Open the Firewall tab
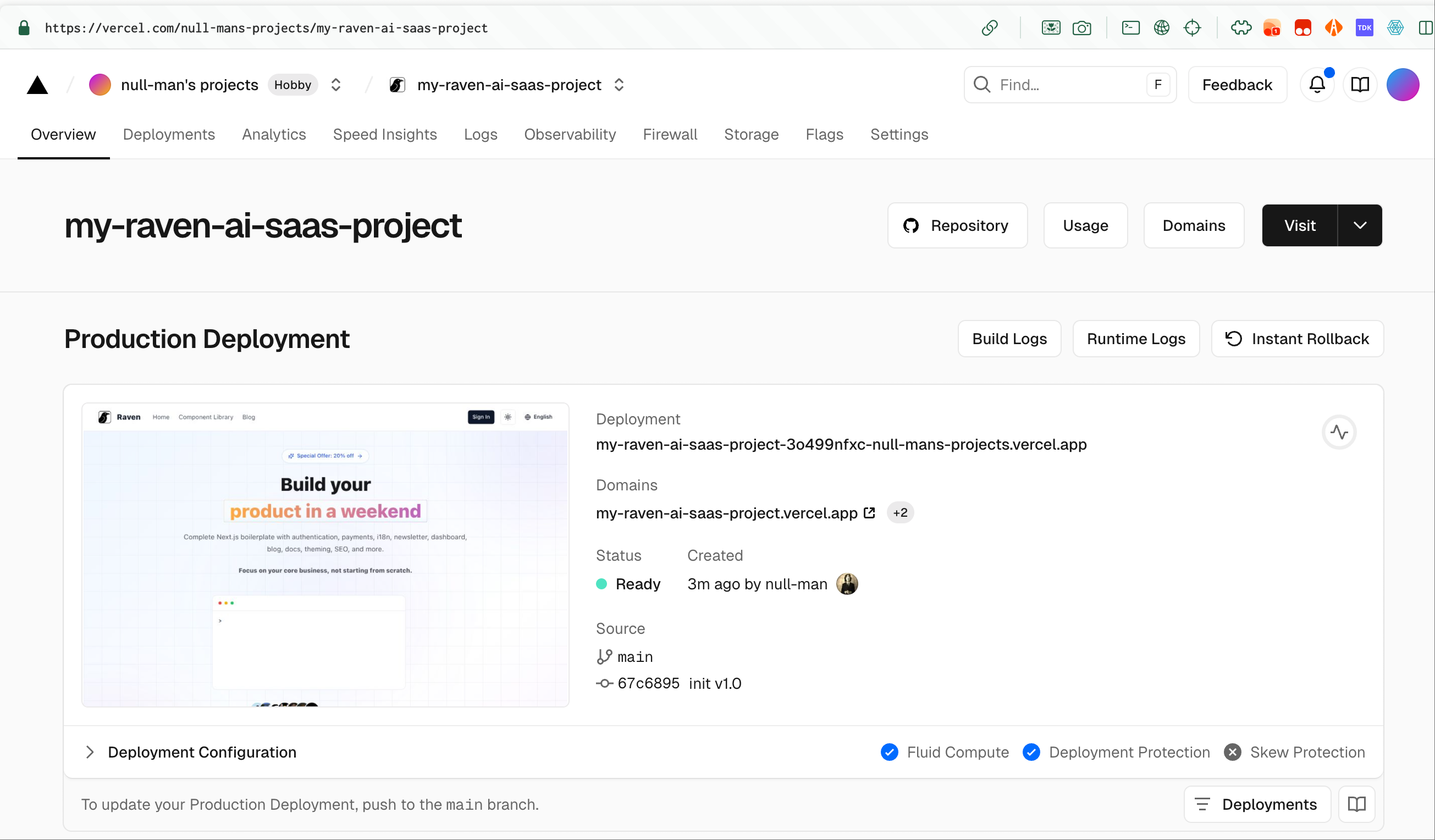The width and height of the screenshot is (1435, 840). (x=670, y=134)
